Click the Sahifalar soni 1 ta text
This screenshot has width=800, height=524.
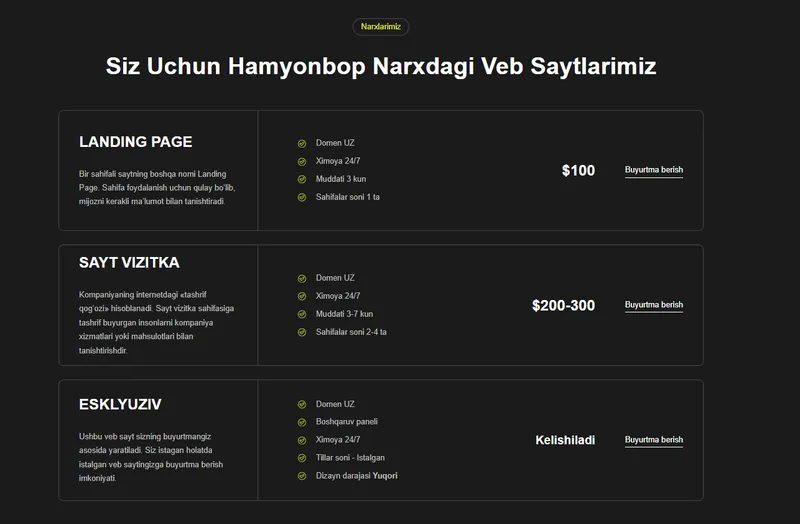tap(347, 197)
